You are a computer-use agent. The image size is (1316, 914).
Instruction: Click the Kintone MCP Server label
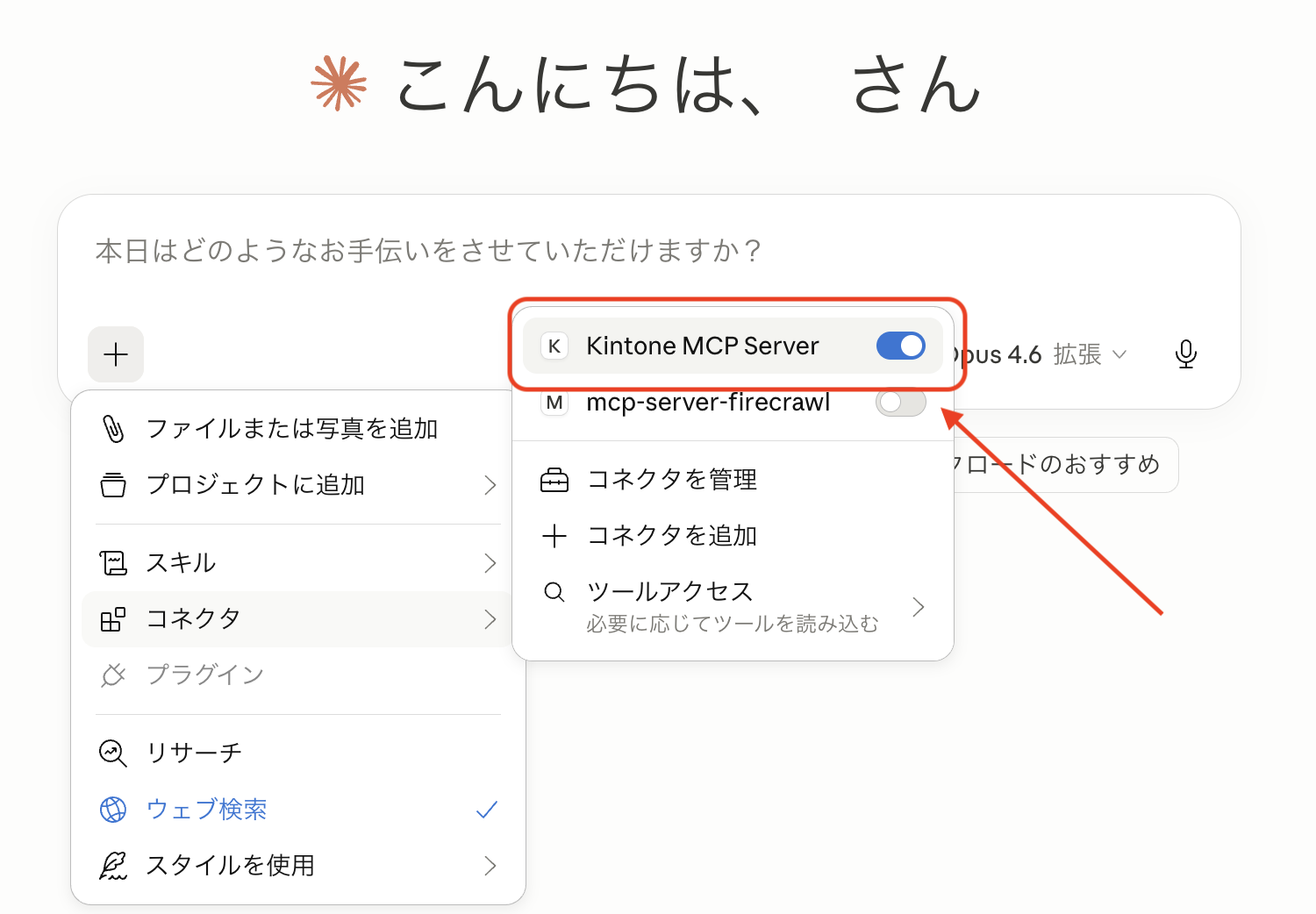703,346
